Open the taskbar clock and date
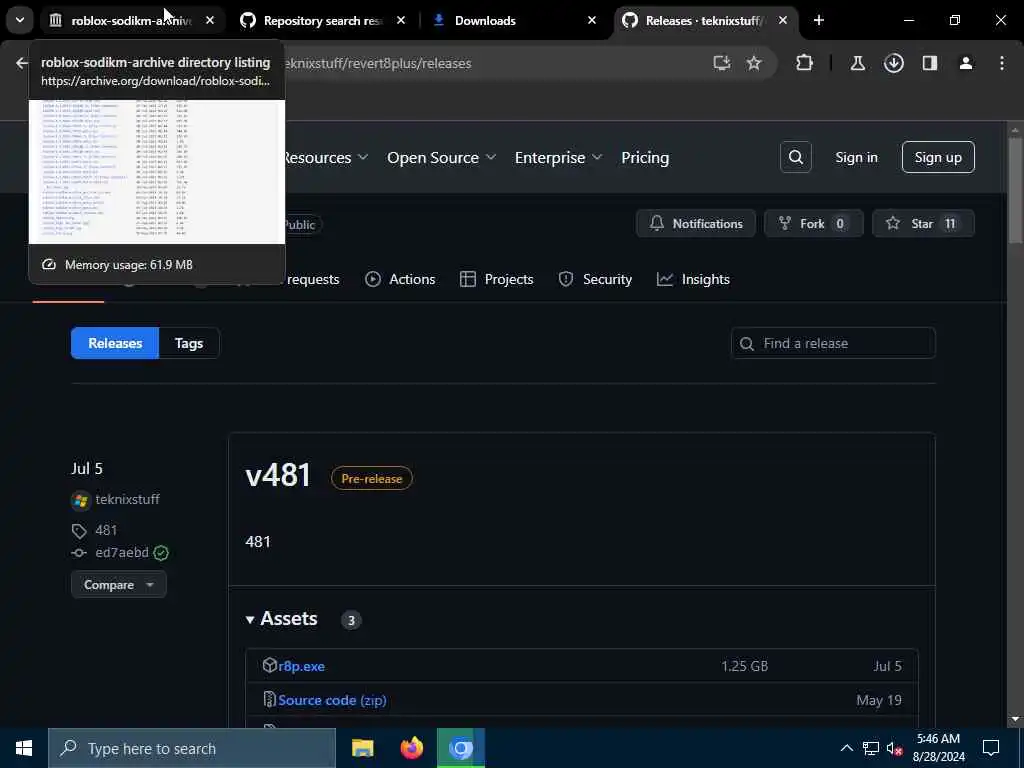 pyautogui.click(x=938, y=748)
